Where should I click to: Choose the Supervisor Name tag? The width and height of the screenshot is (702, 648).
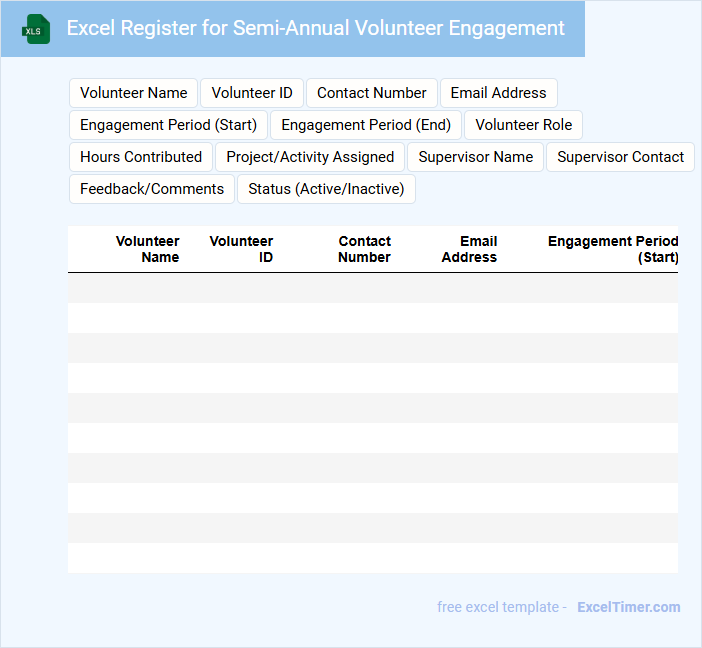tap(476, 157)
